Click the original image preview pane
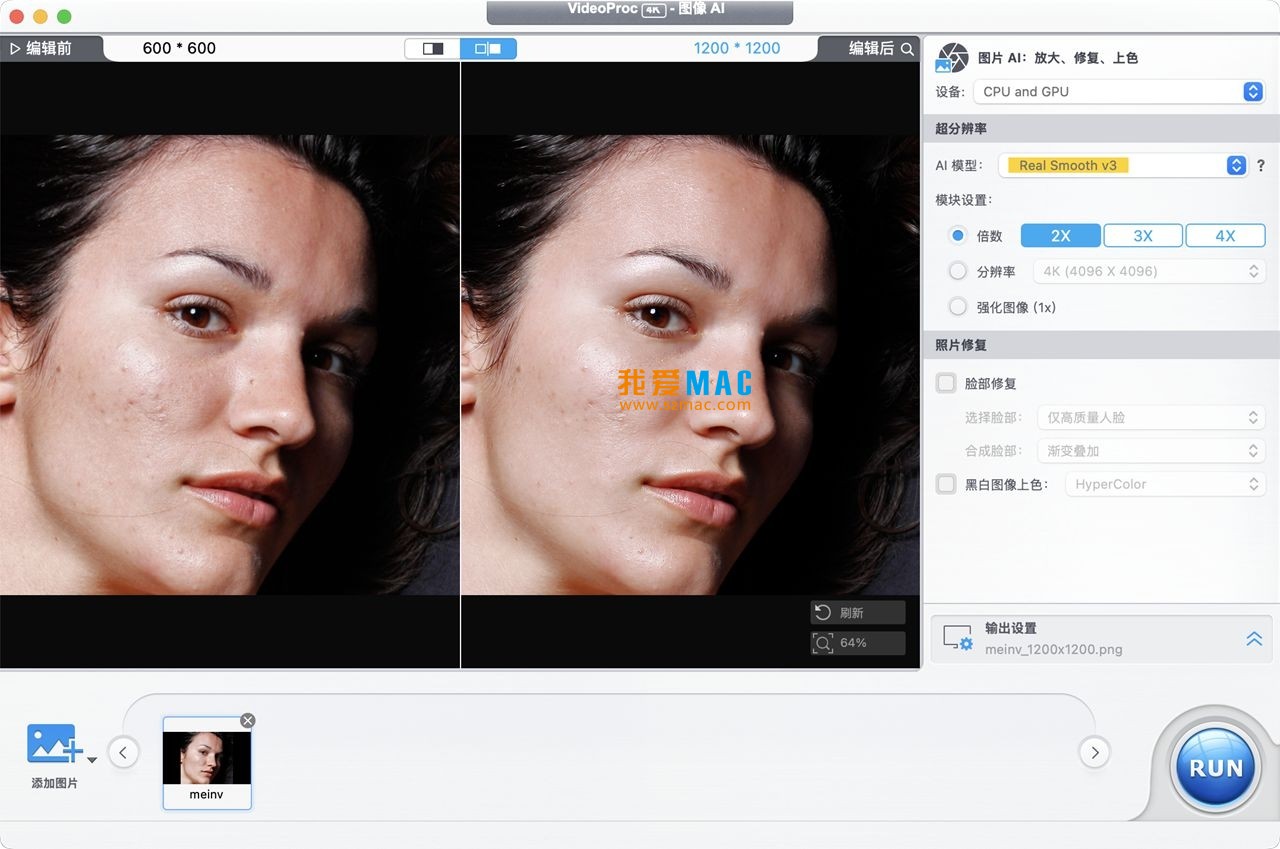The width and height of the screenshot is (1280, 849). tap(230, 365)
